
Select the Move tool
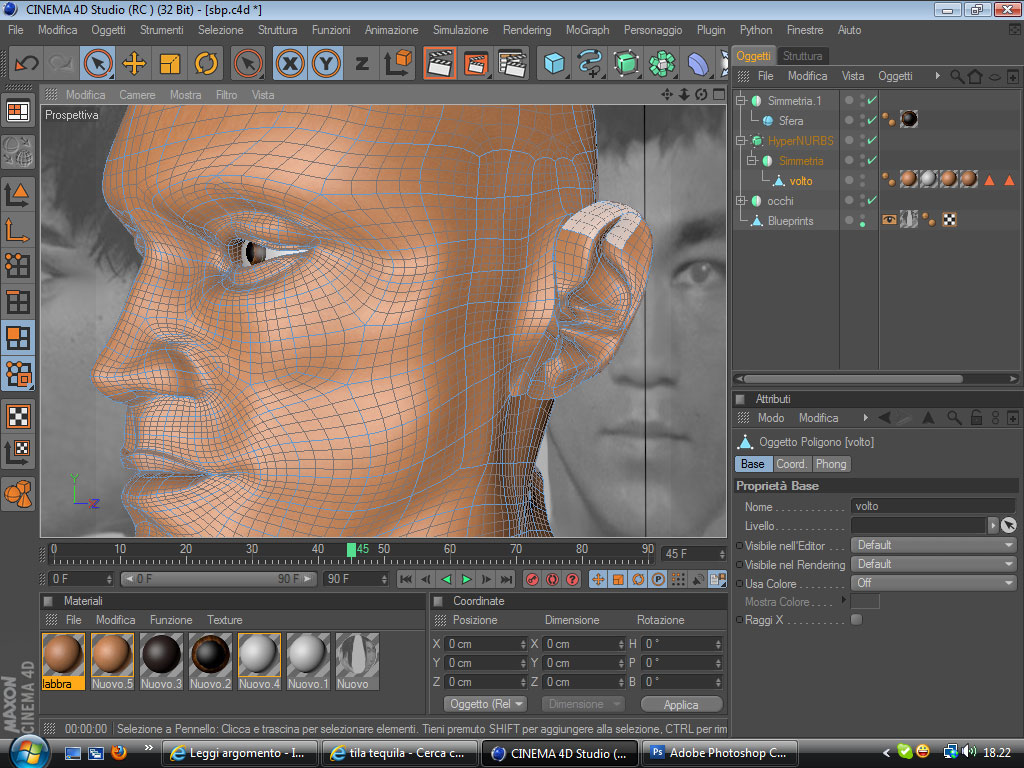click(133, 64)
